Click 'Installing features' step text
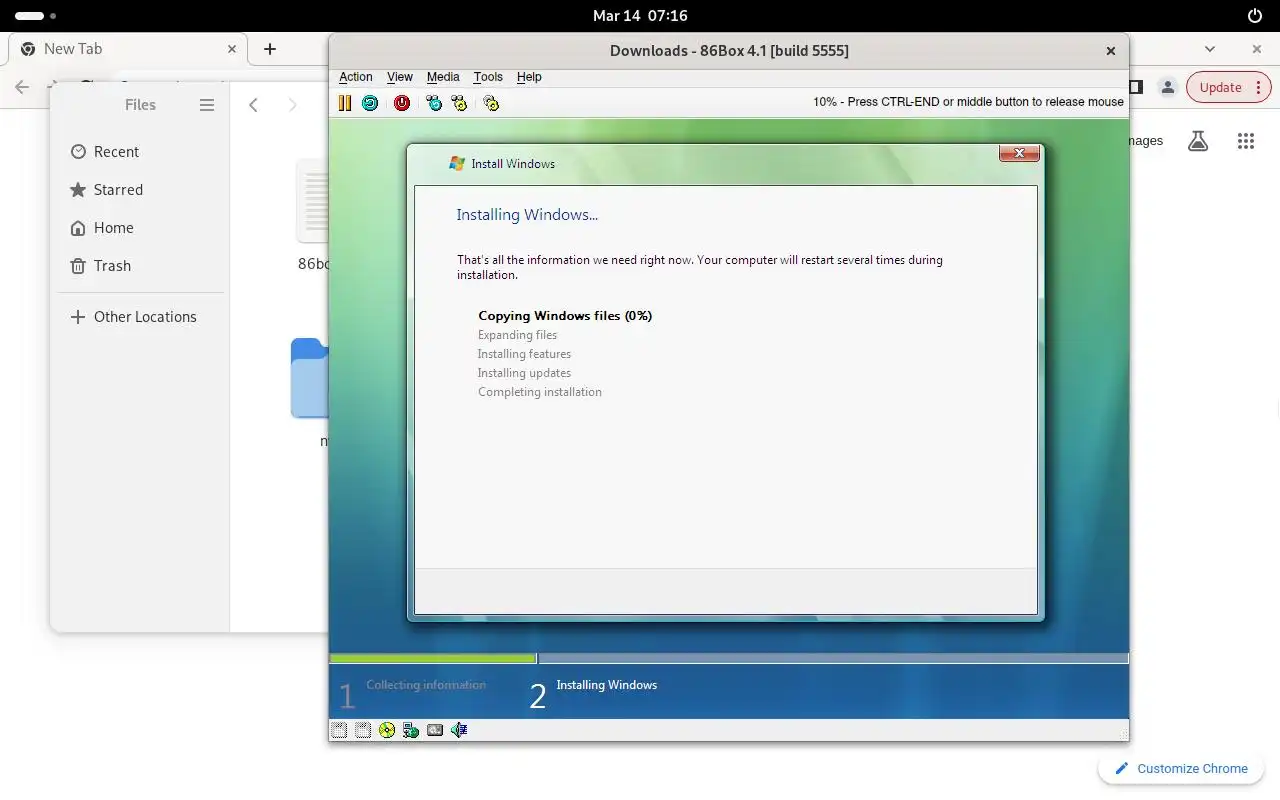Image resolution: width=1280 pixels, height=800 pixels. click(524, 354)
